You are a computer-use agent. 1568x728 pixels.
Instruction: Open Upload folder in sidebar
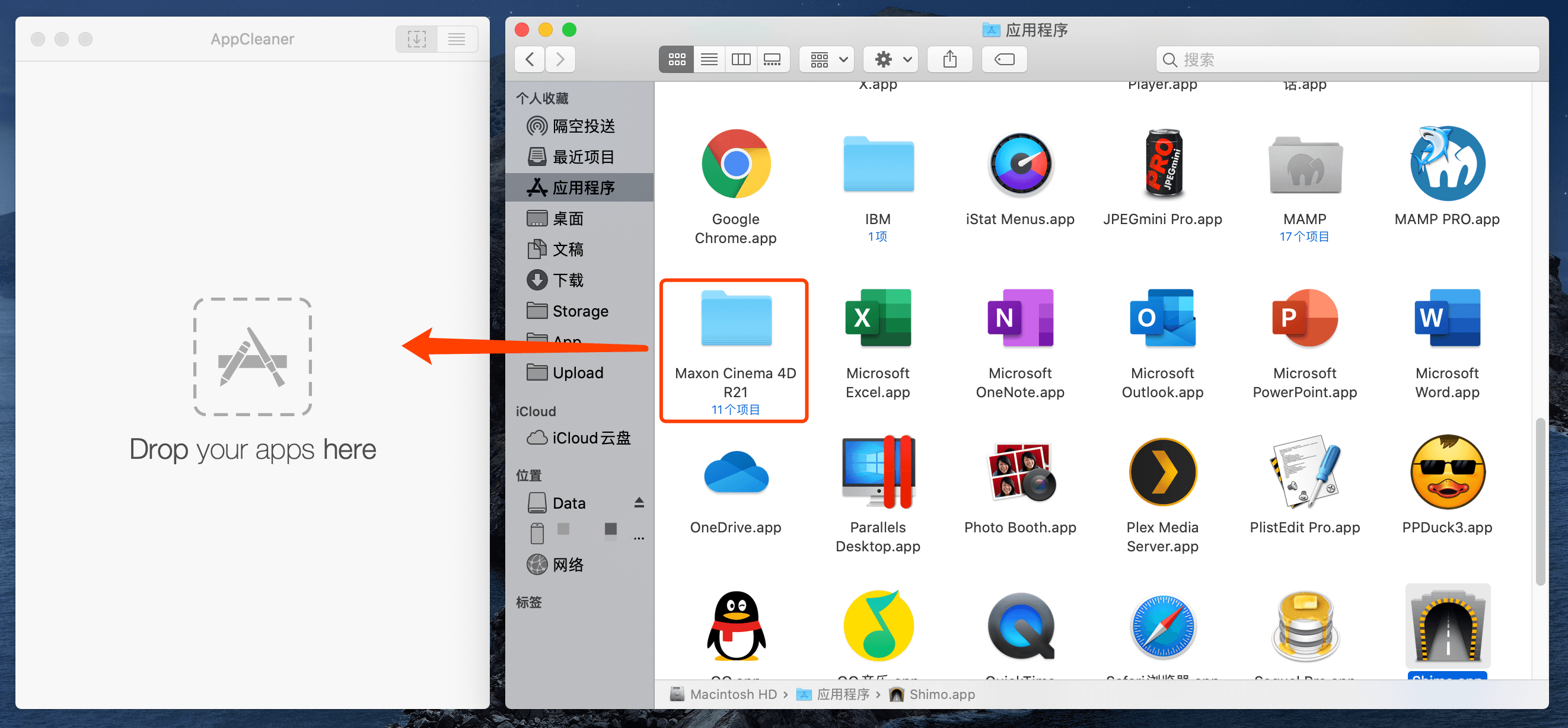(x=579, y=372)
